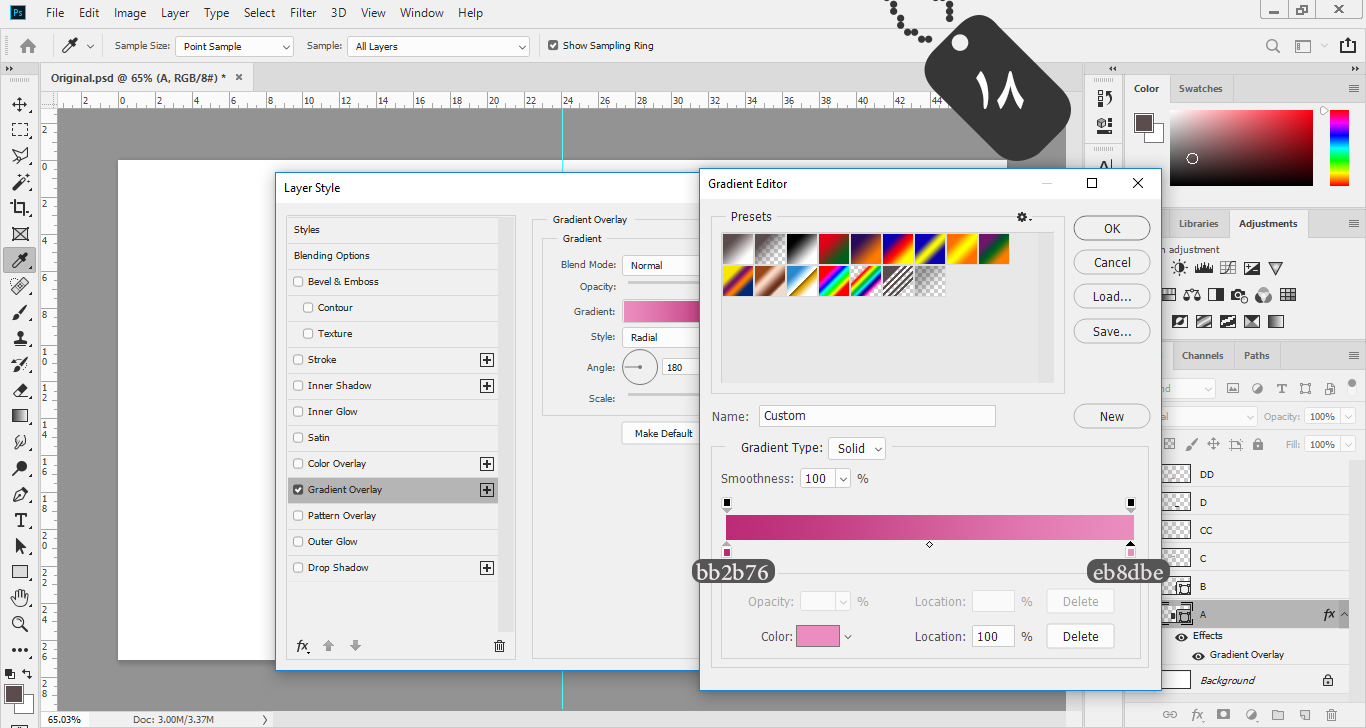Open the Style Radial dropdown

tap(661, 338)
